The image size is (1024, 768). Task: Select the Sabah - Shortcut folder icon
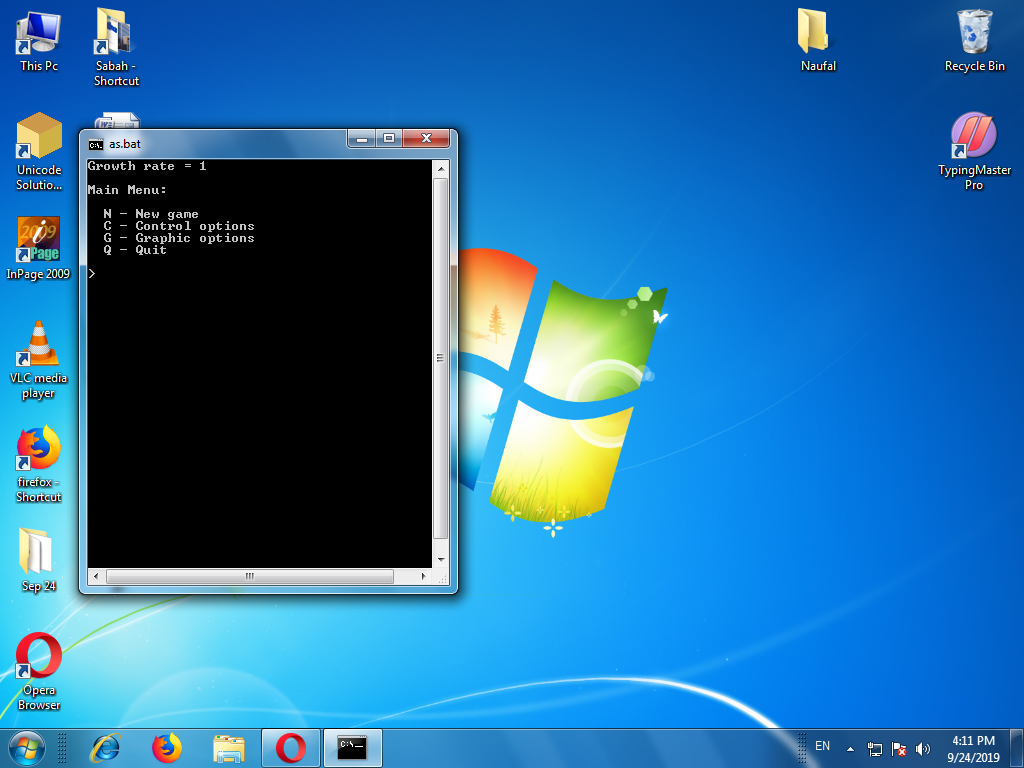[116, 47]
